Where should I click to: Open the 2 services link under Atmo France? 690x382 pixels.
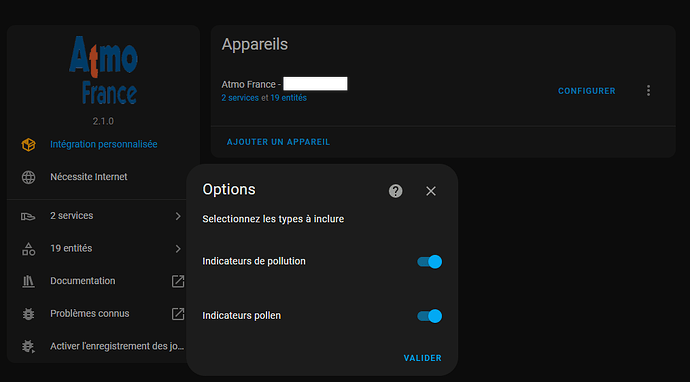click(x=240, y=98)
